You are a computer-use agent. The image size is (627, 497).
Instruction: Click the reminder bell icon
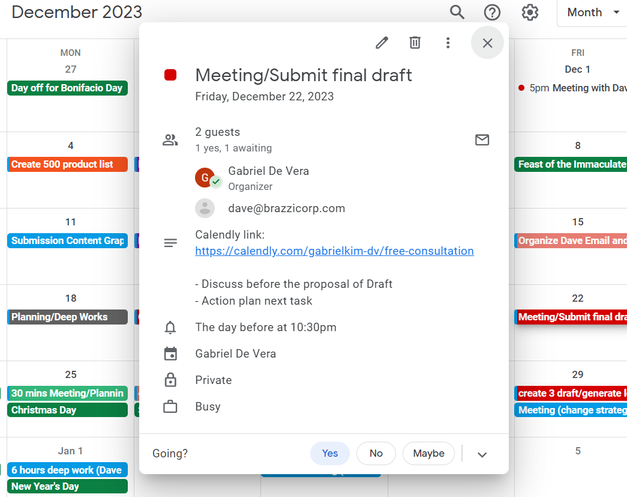170,327
